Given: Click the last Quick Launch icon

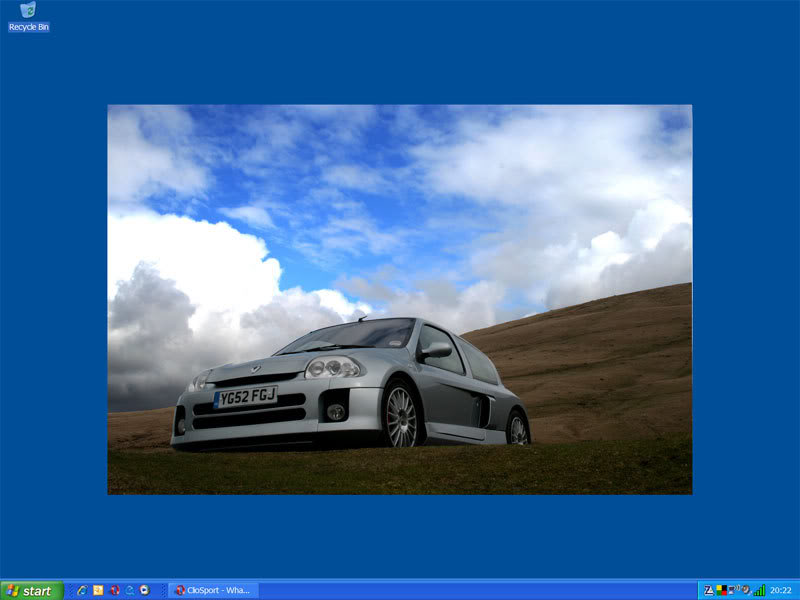Looking at the screenshot, I should [145, 590].
